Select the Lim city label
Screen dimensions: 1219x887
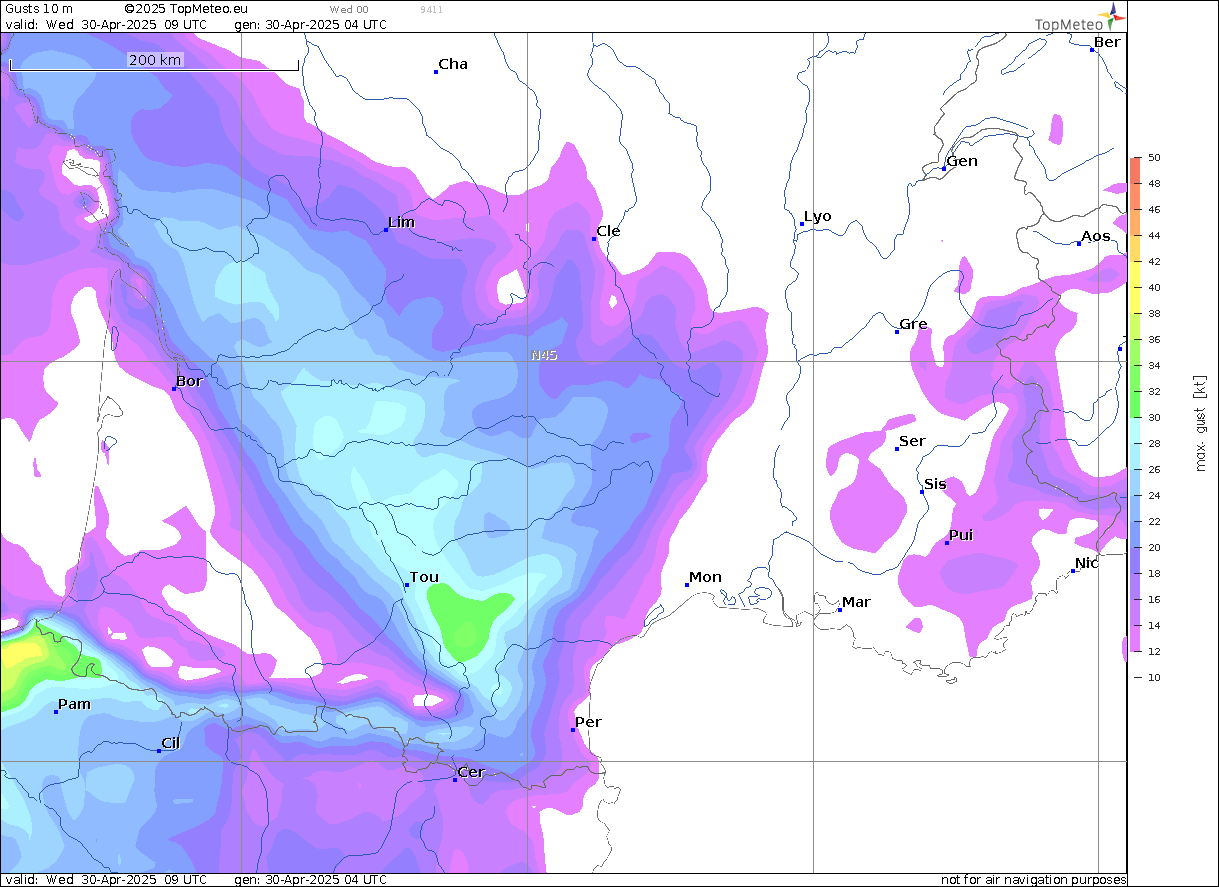[401, 222]
